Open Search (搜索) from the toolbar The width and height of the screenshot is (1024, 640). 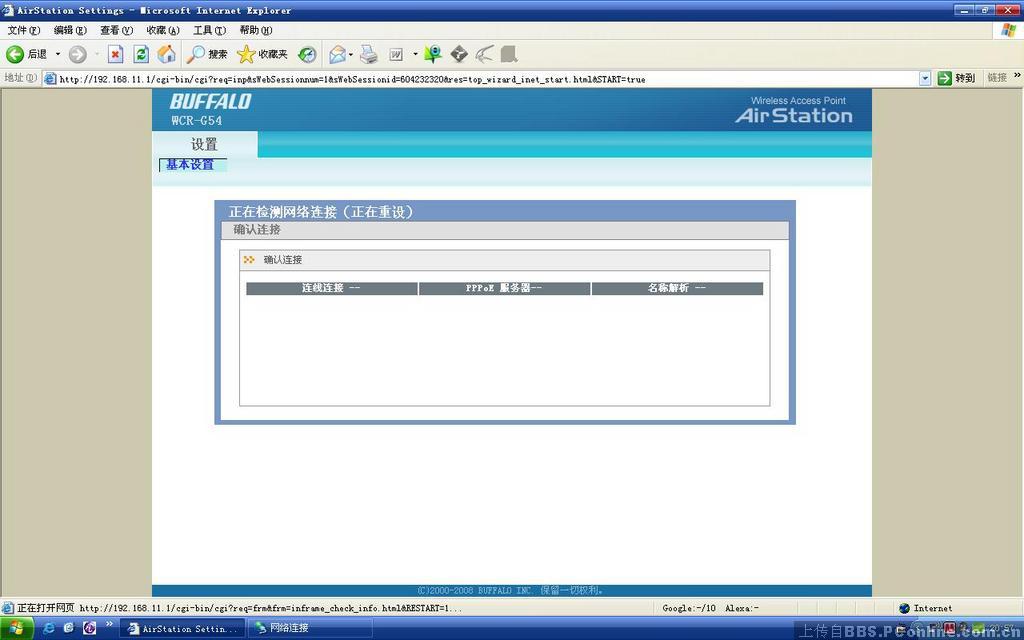click(208, 54)
